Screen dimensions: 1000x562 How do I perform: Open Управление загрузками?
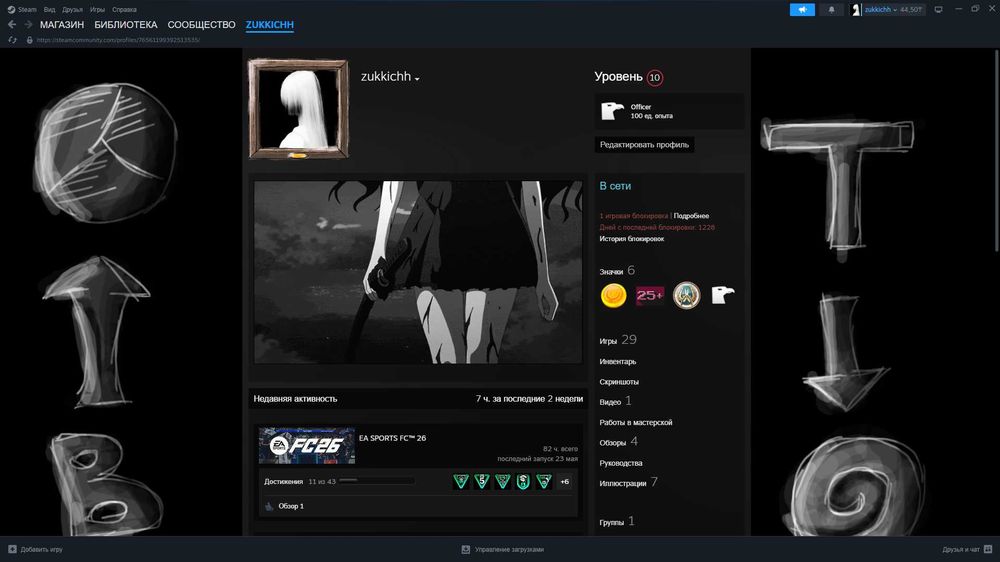click(503, 549)
